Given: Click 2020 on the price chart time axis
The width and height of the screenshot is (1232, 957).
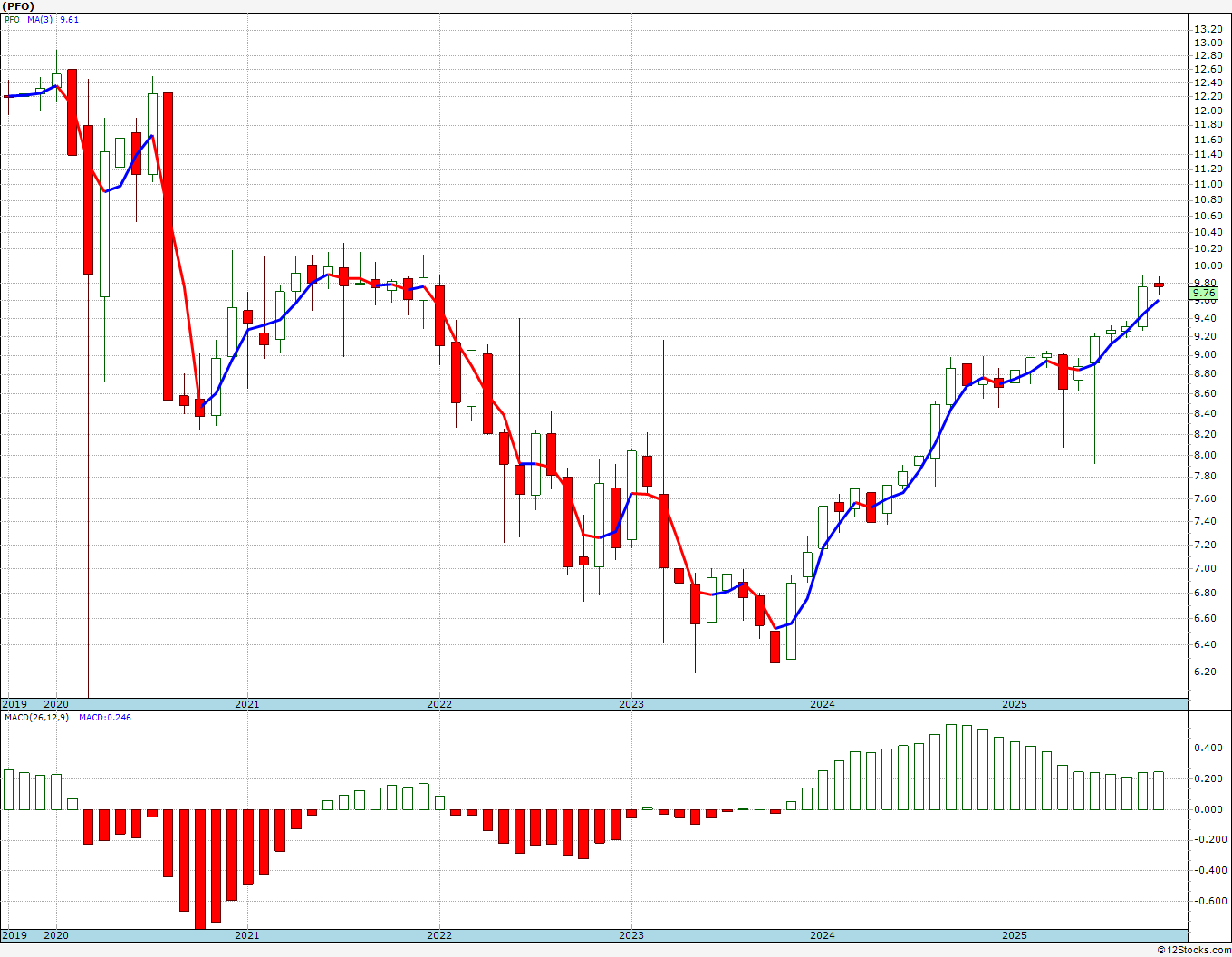Looking at the screenshot, I should tap(56, 704).
